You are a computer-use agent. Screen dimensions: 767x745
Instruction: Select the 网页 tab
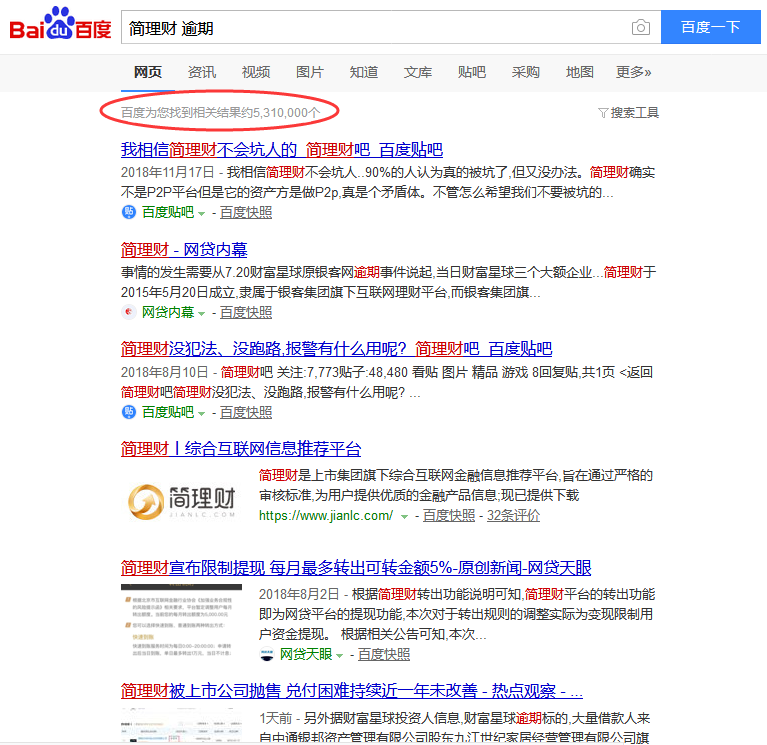point(148,72)
